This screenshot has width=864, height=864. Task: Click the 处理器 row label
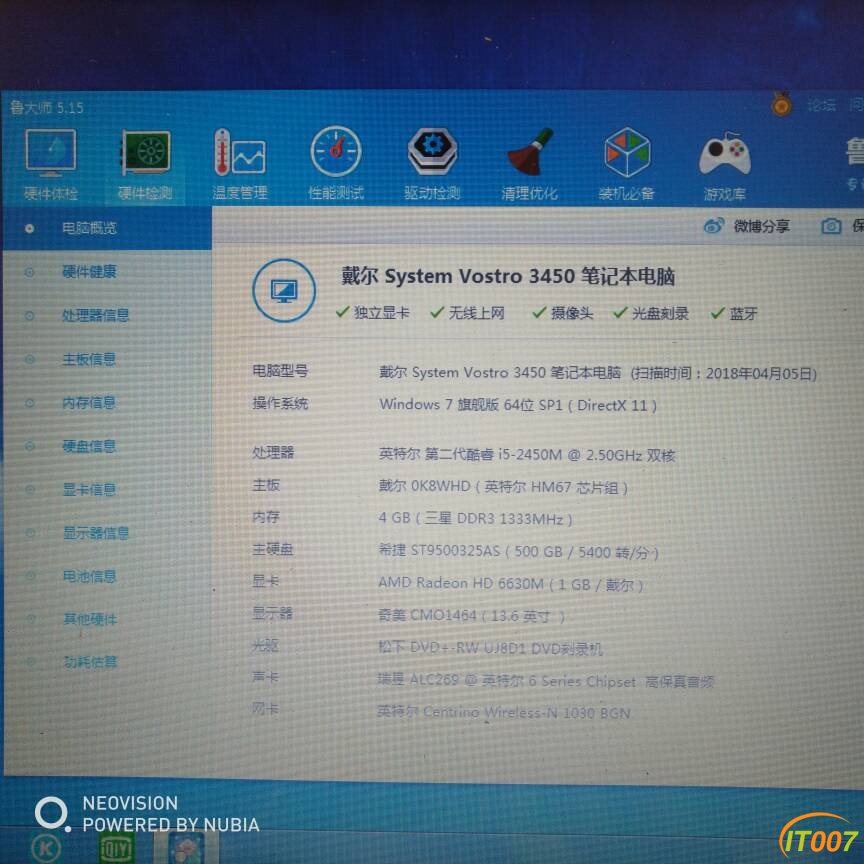(273, 452)
